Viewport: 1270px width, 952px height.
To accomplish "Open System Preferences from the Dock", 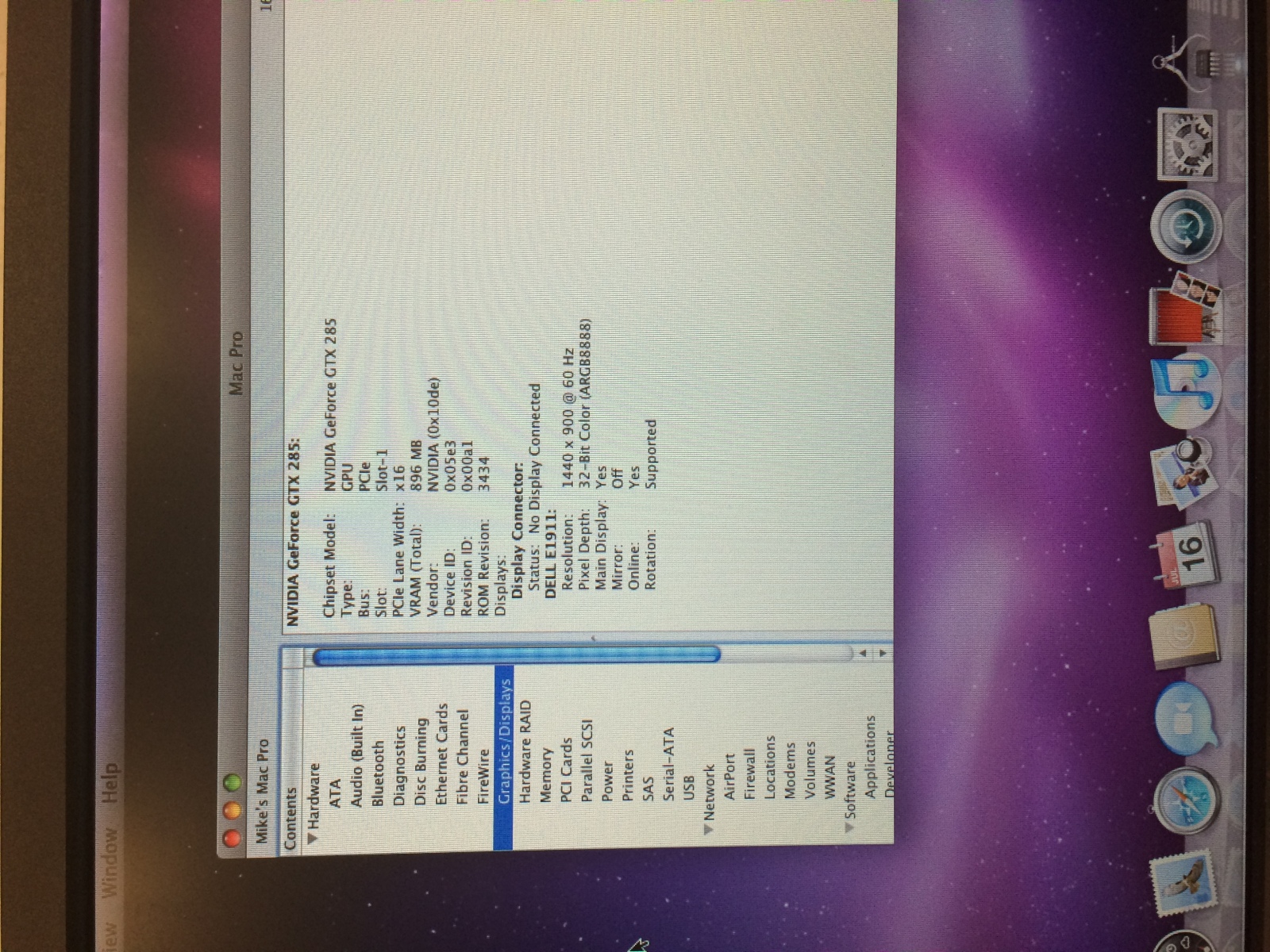I will 1187,144.
